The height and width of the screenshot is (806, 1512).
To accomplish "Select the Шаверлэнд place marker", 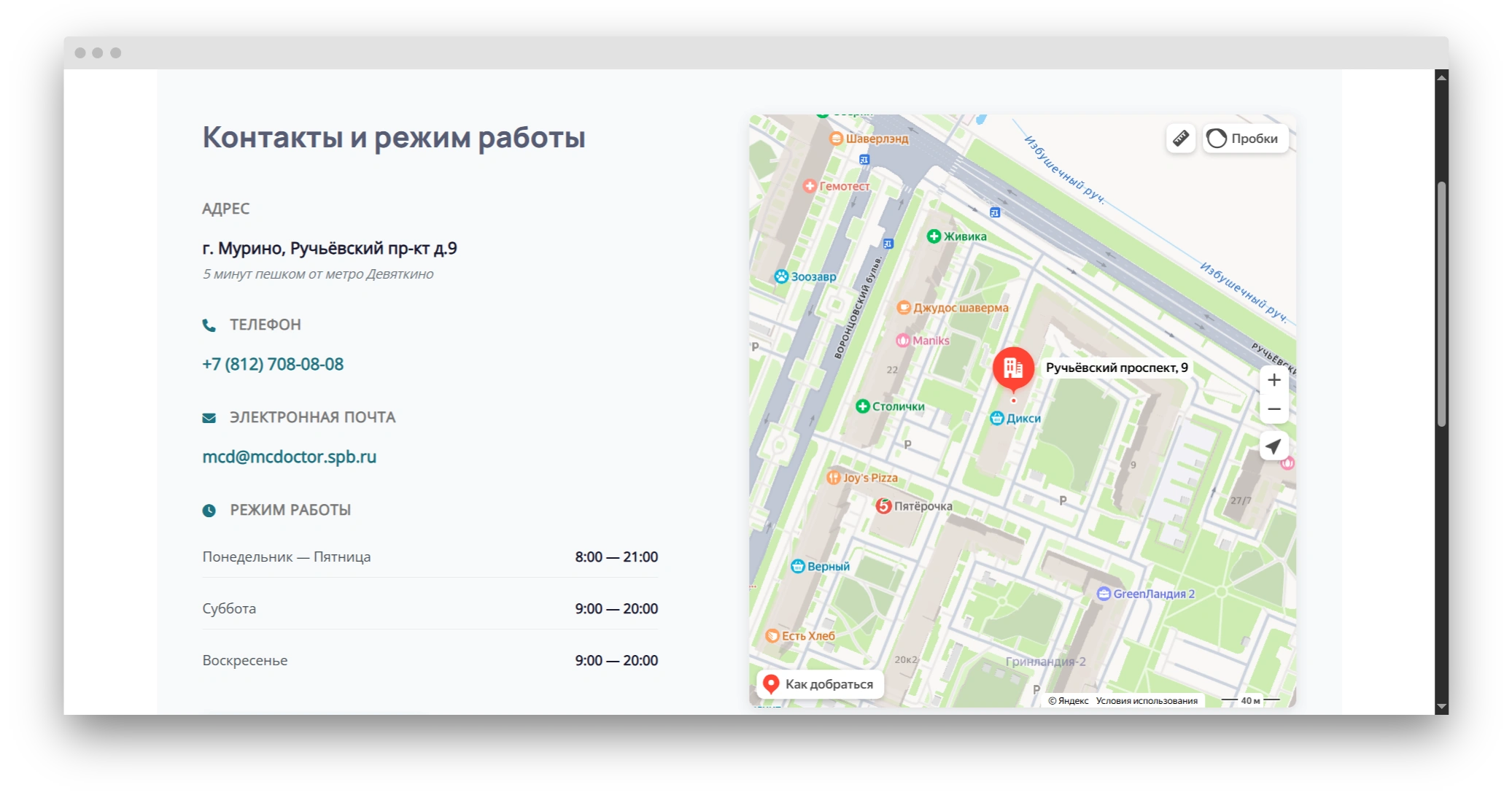I will tap(869, 139).
